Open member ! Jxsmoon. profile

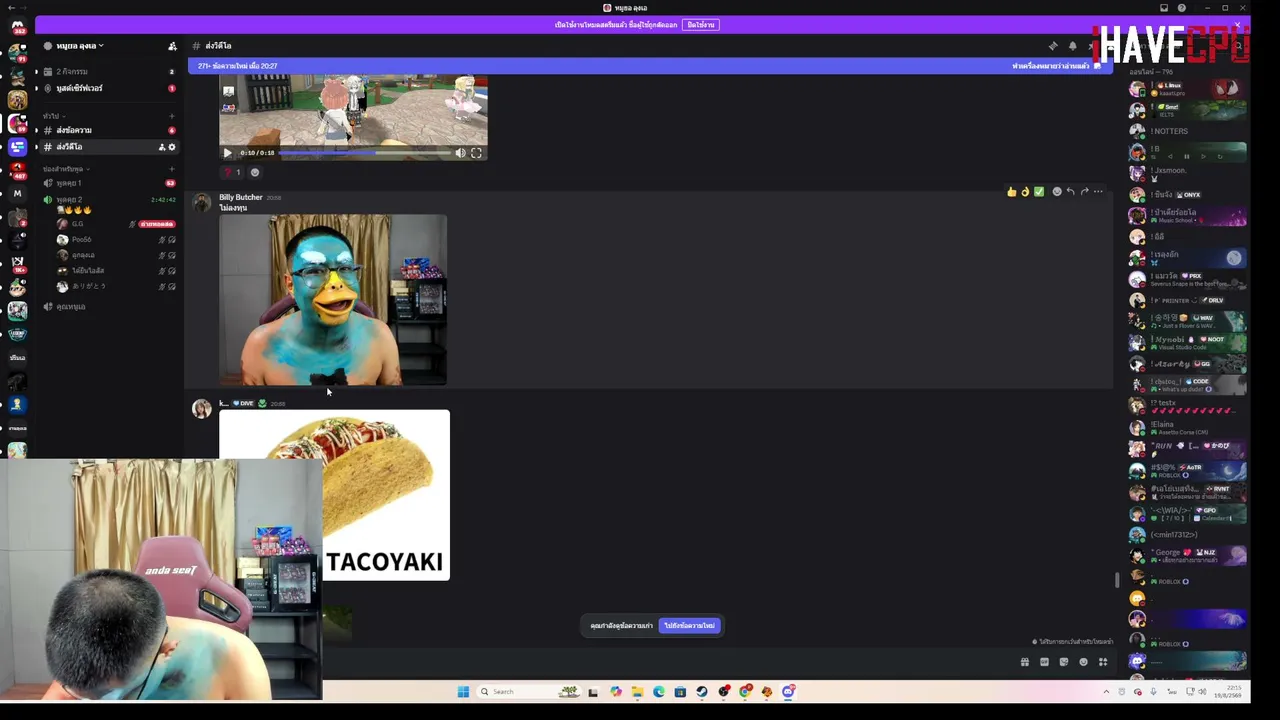click(1188, 174)
